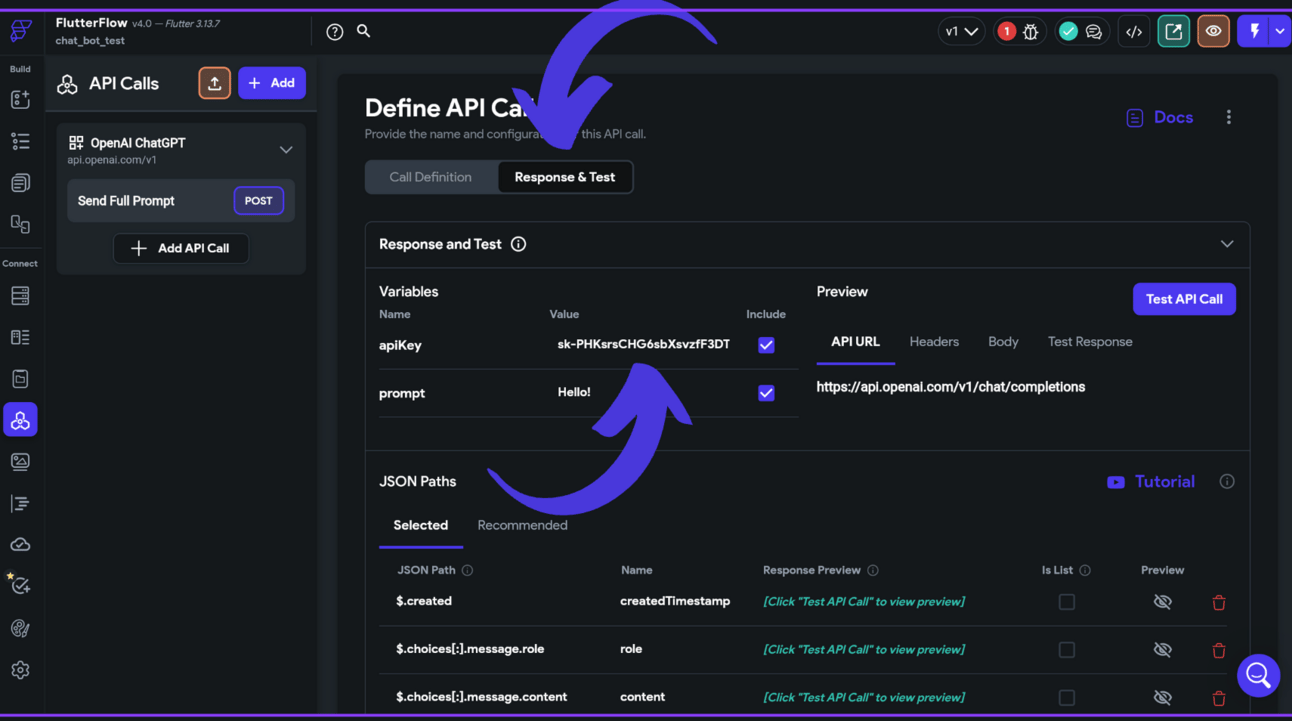Viewport: 1292px width, 721px height.
Task: Delete the $.created JSON path row
Action: pyautogui.click(x=1218, y=602)
